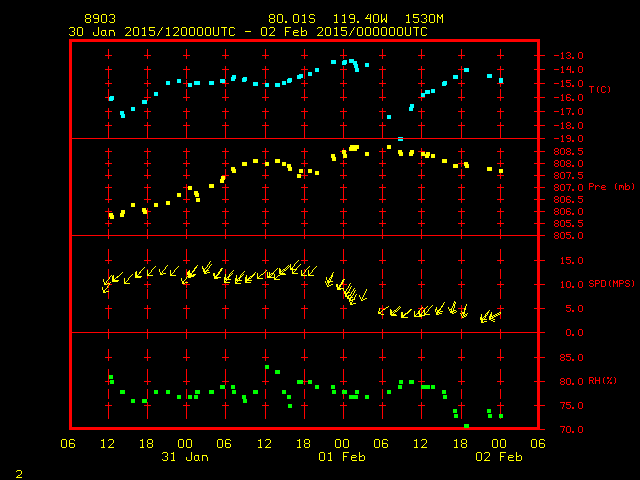Choose the "80.0" humidity tick value

[571, 382]
